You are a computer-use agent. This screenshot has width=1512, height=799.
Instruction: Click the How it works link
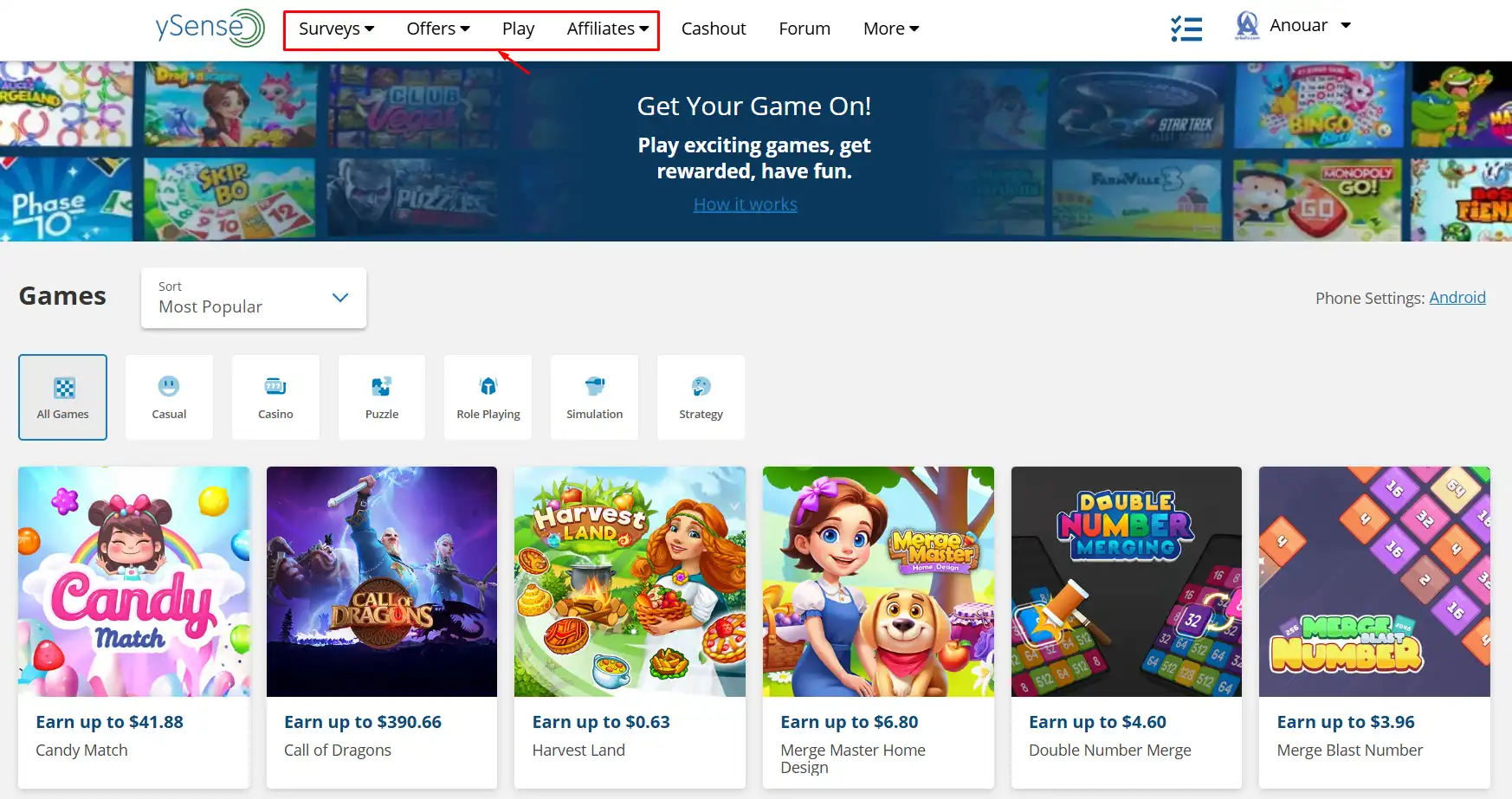tap(745, 204)
